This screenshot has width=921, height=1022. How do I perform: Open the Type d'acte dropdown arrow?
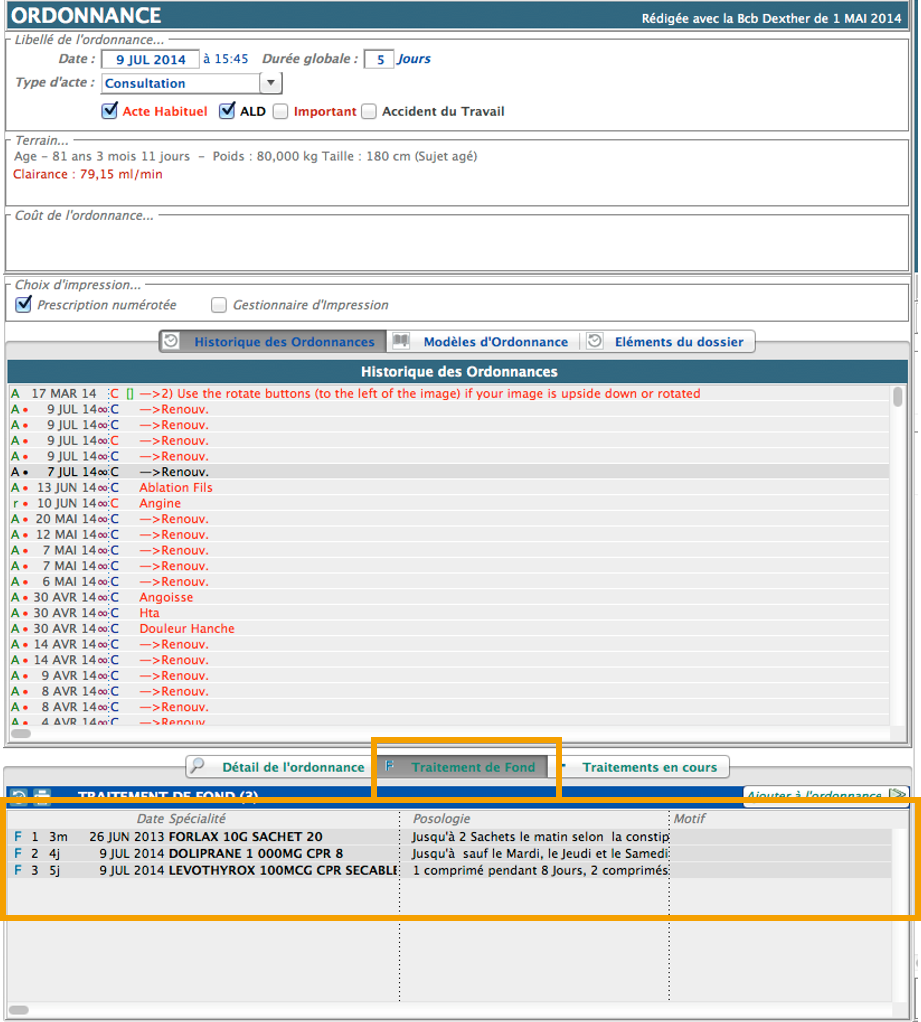click(x=271, y=83)
